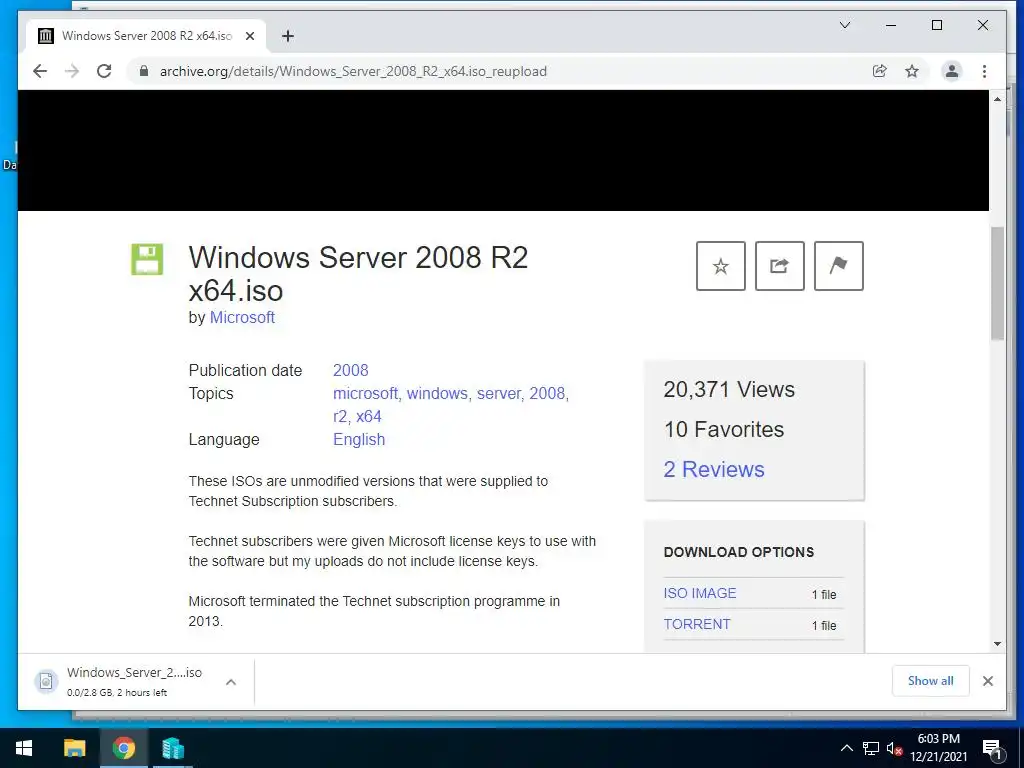The width and height of the screenshot is (1024, 768).
Task: Click the padlock site info icon
Action: click(144, 71)
